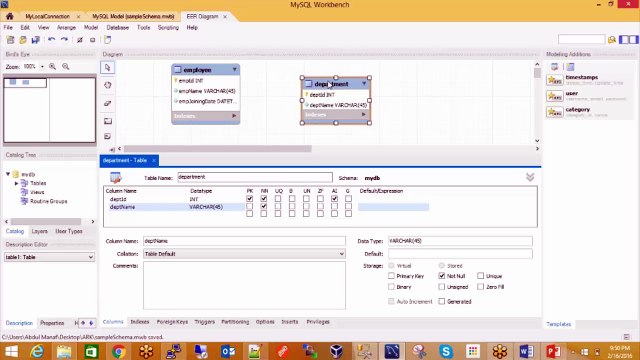Enable the Unique checkbox
The height and width of the screenshot is (360, 640).
pyautogui.click(x=481, y=276)
